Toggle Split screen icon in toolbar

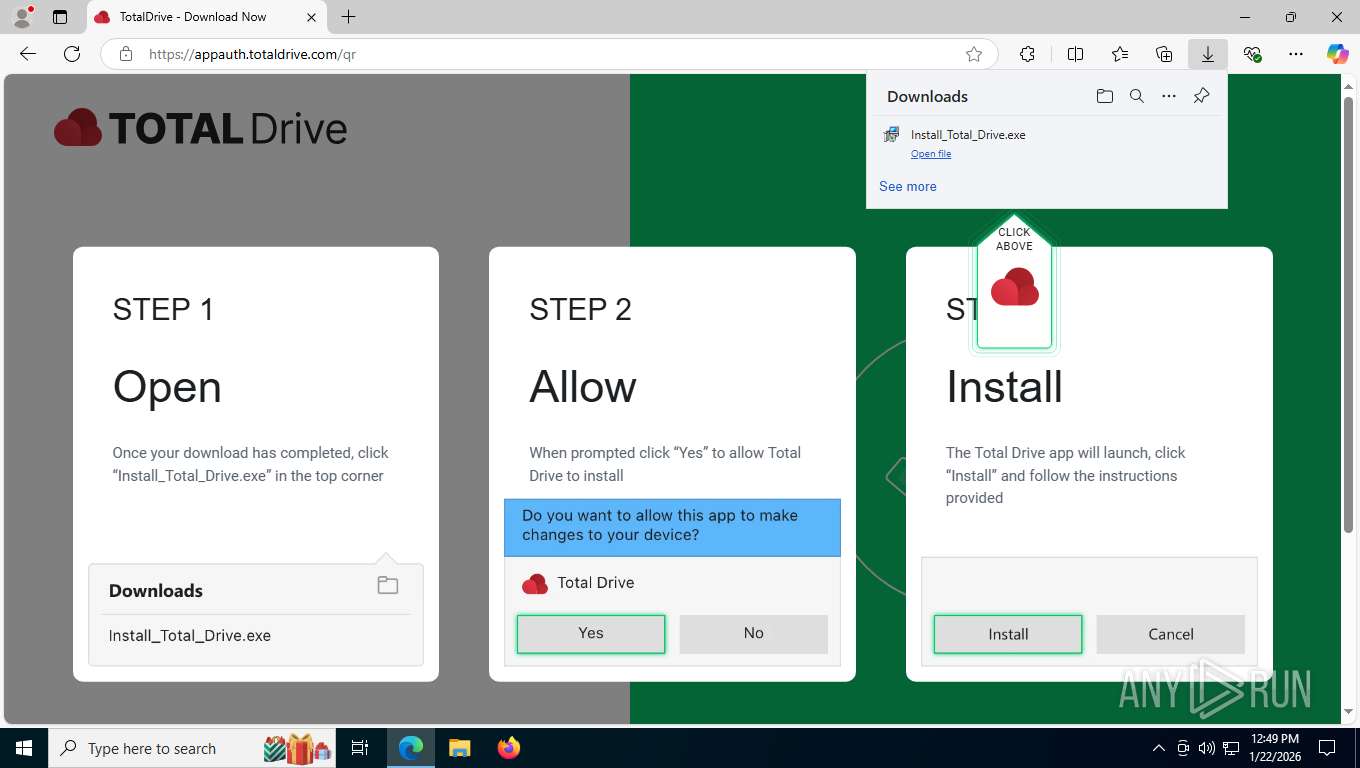point(1075,54)
